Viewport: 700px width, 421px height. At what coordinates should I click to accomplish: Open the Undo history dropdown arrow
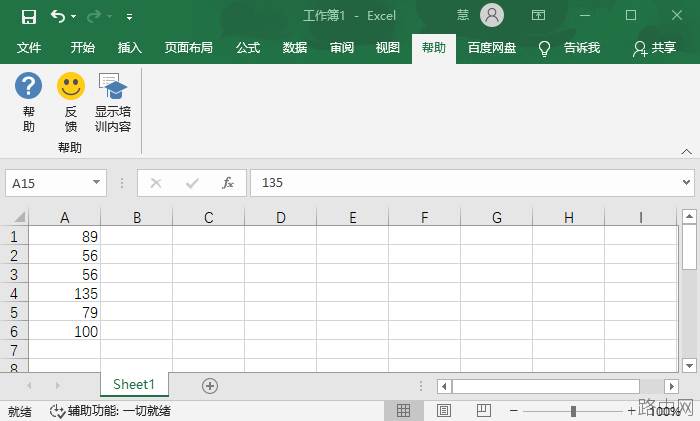[x=74, y=17]
